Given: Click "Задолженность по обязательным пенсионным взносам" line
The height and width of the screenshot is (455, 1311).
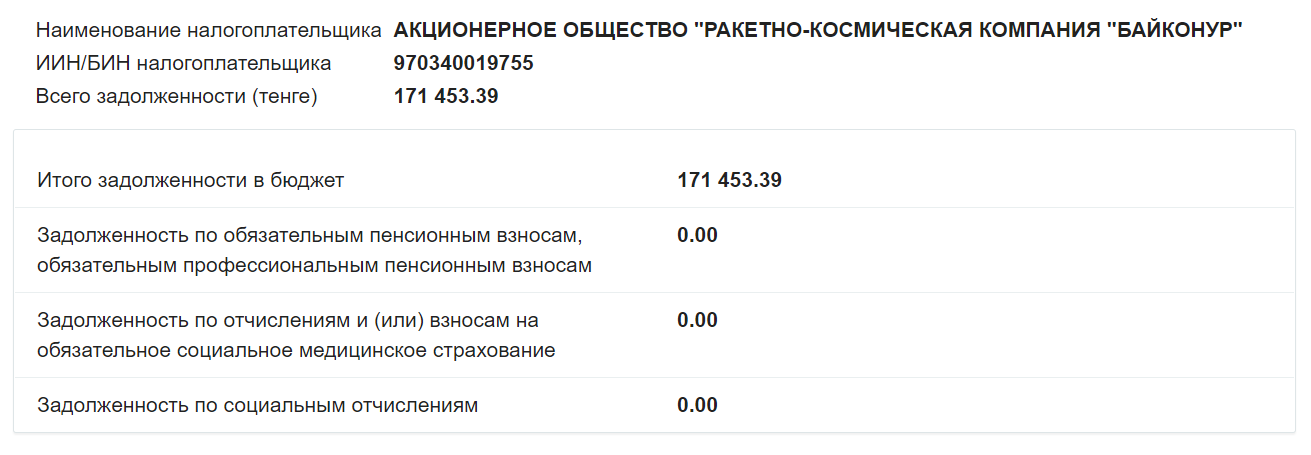Looking at the screenshot, I should [x=309, y=236].
